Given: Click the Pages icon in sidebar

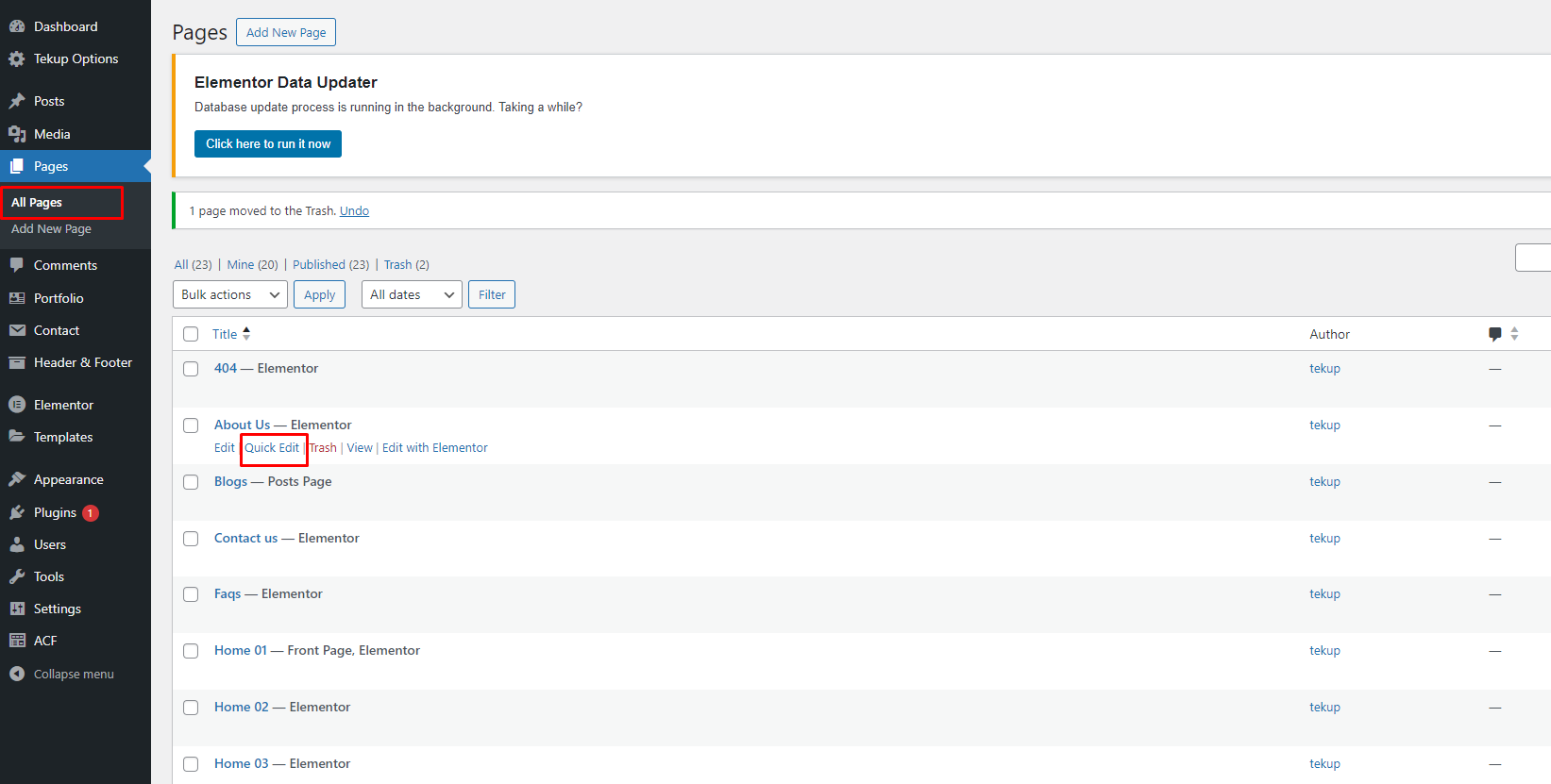Looking at the screenshot, I should pos(17,166).
